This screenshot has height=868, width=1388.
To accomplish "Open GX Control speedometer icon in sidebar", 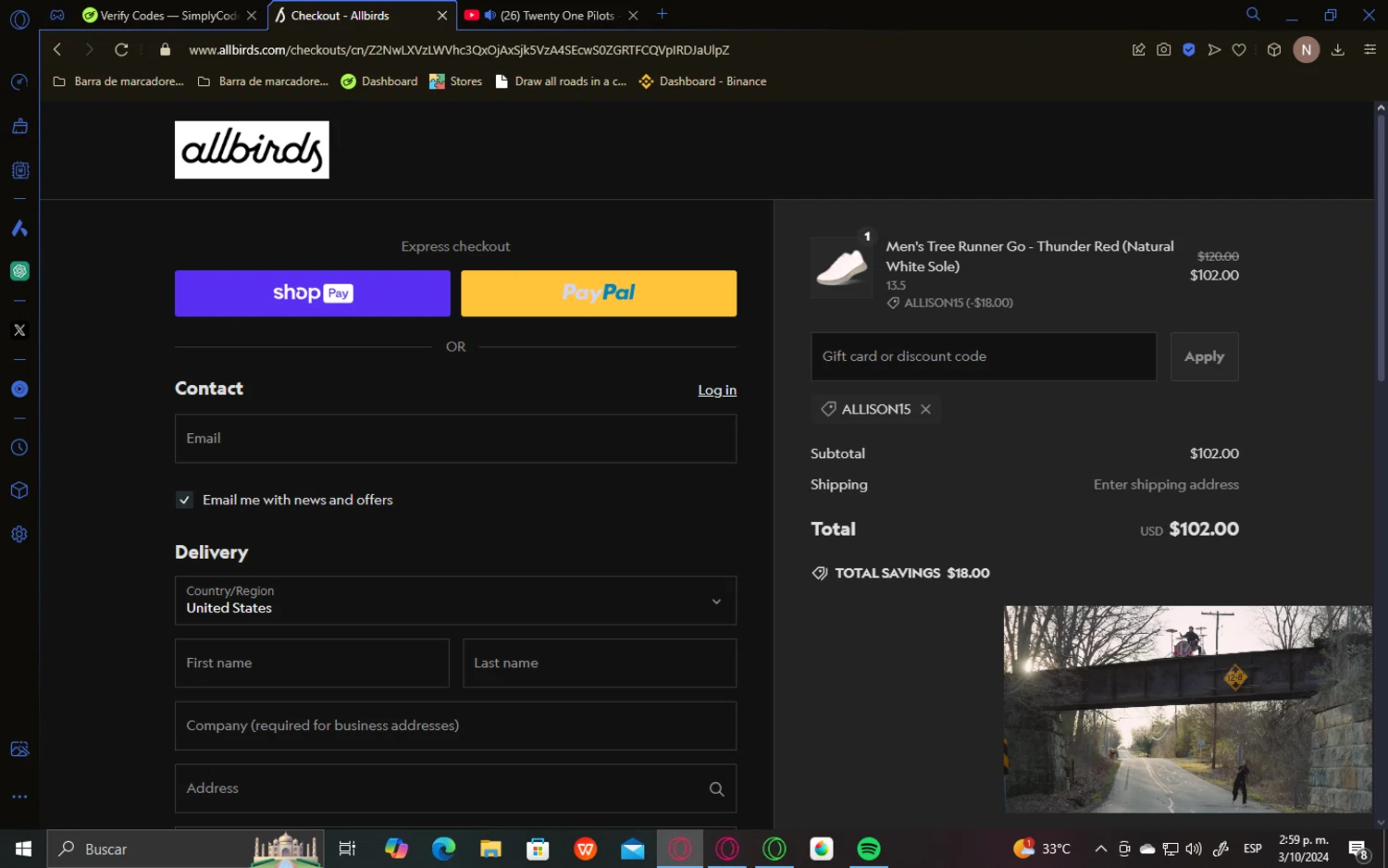I will pyautogui.click(x=19, y=82).
